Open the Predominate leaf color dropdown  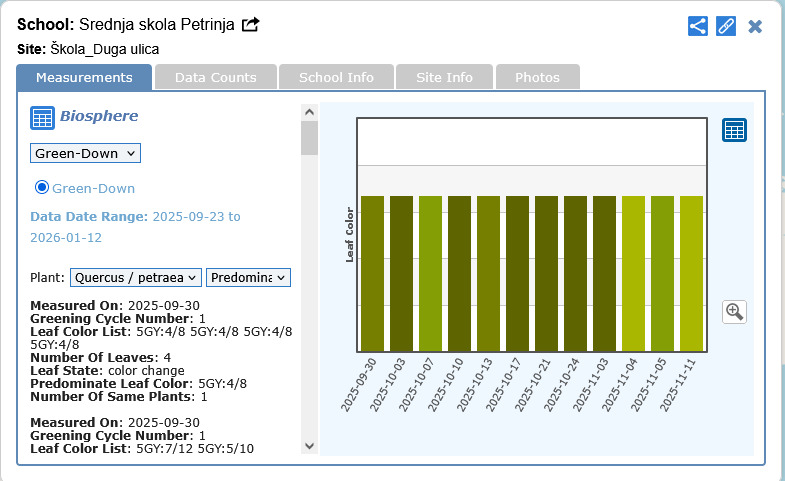tap(248, 277)
